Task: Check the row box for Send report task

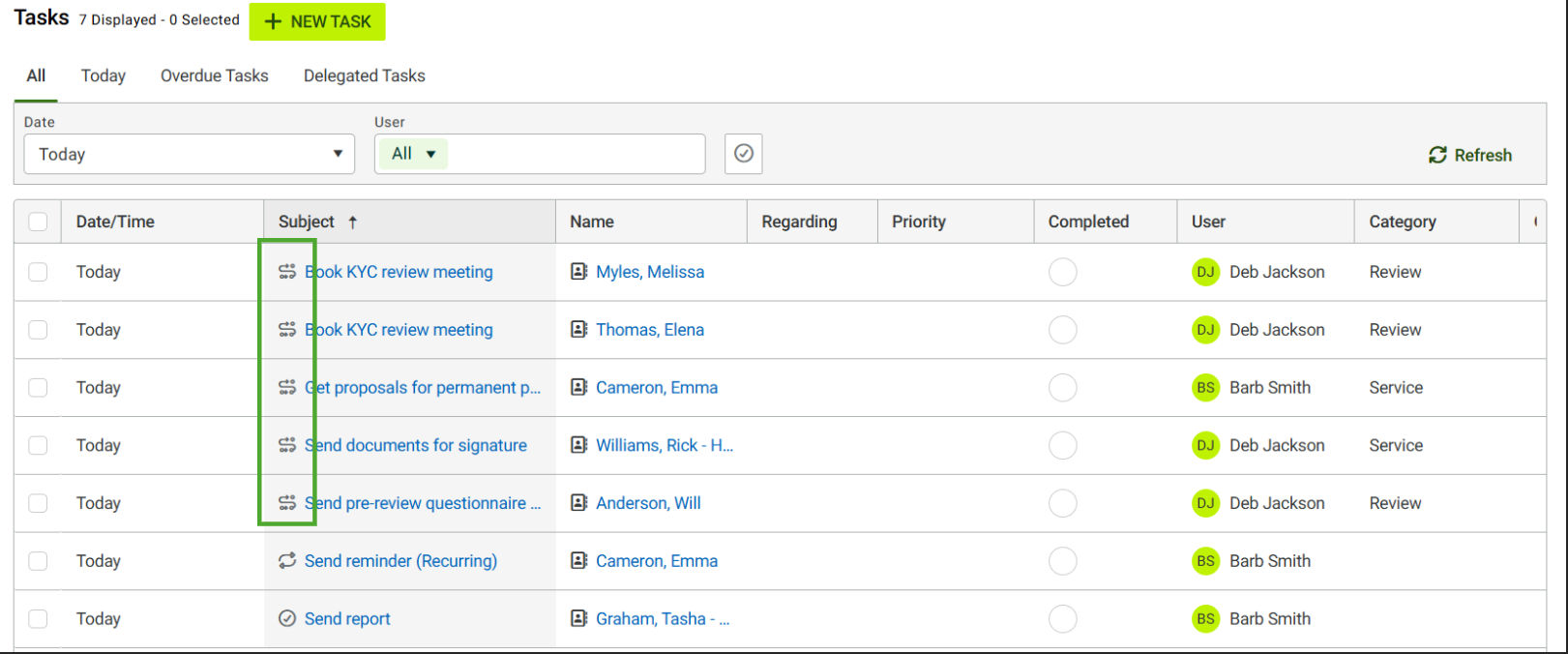Action: pyautogui.click(x=38, y=618)
